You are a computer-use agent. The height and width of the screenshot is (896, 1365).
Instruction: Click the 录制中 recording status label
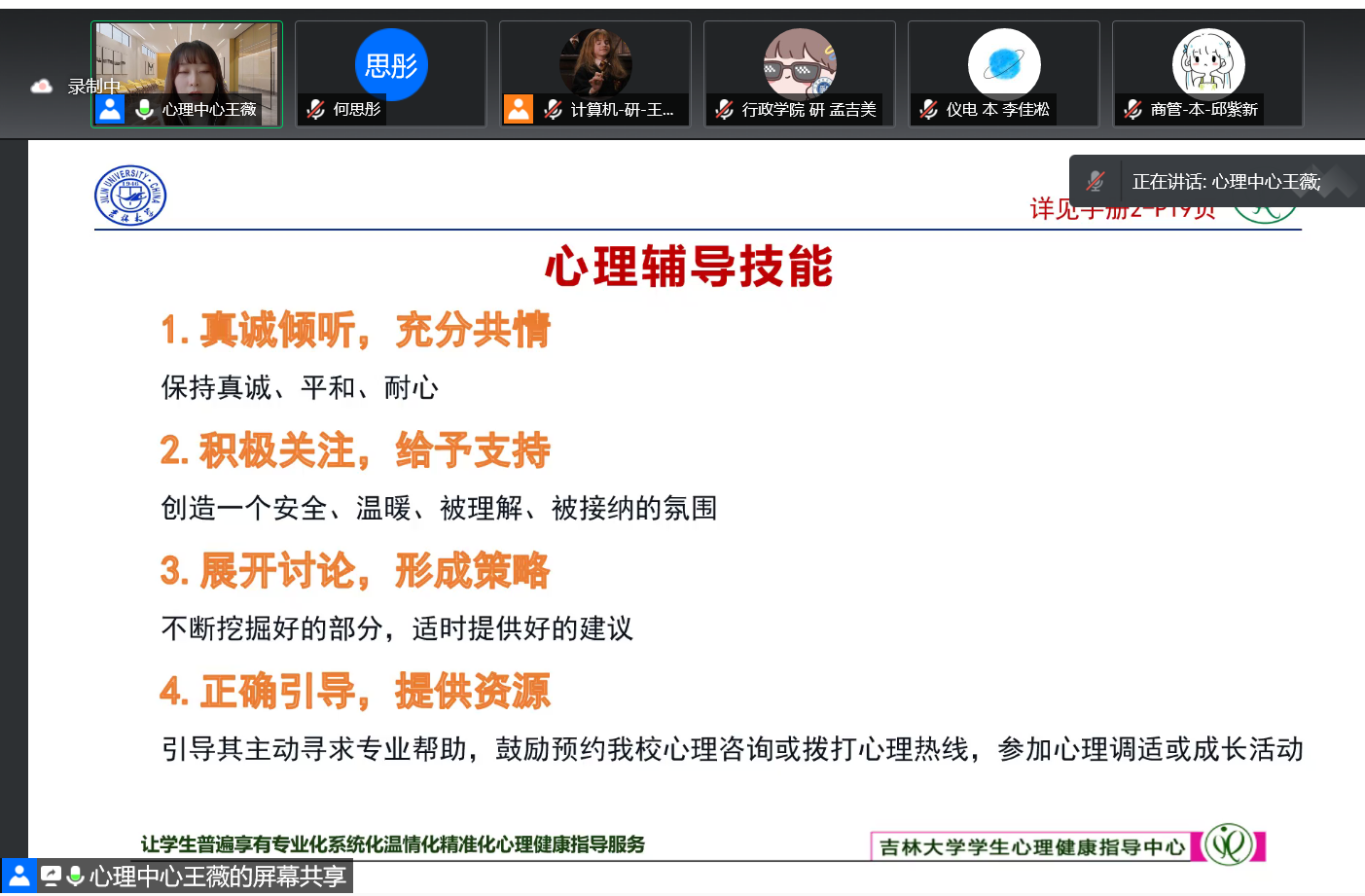coord(93,87)
